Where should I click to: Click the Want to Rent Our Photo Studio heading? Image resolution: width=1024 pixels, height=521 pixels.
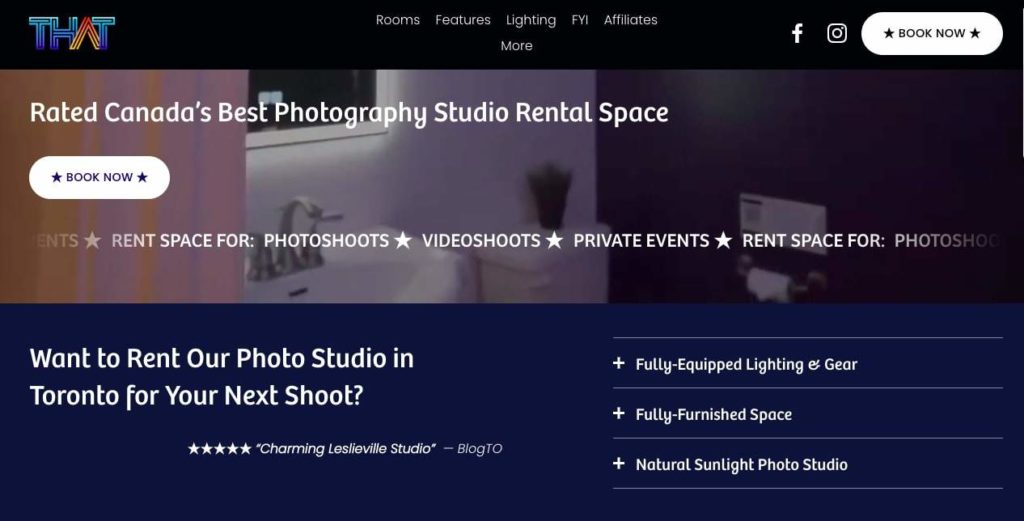tap(221, 377)
